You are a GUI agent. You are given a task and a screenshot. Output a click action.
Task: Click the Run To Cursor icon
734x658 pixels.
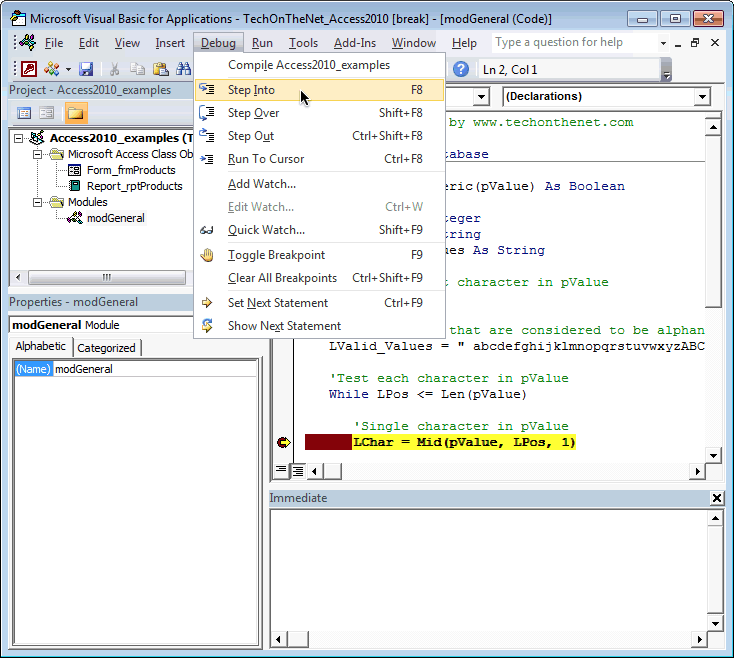[x=207, y=159]
